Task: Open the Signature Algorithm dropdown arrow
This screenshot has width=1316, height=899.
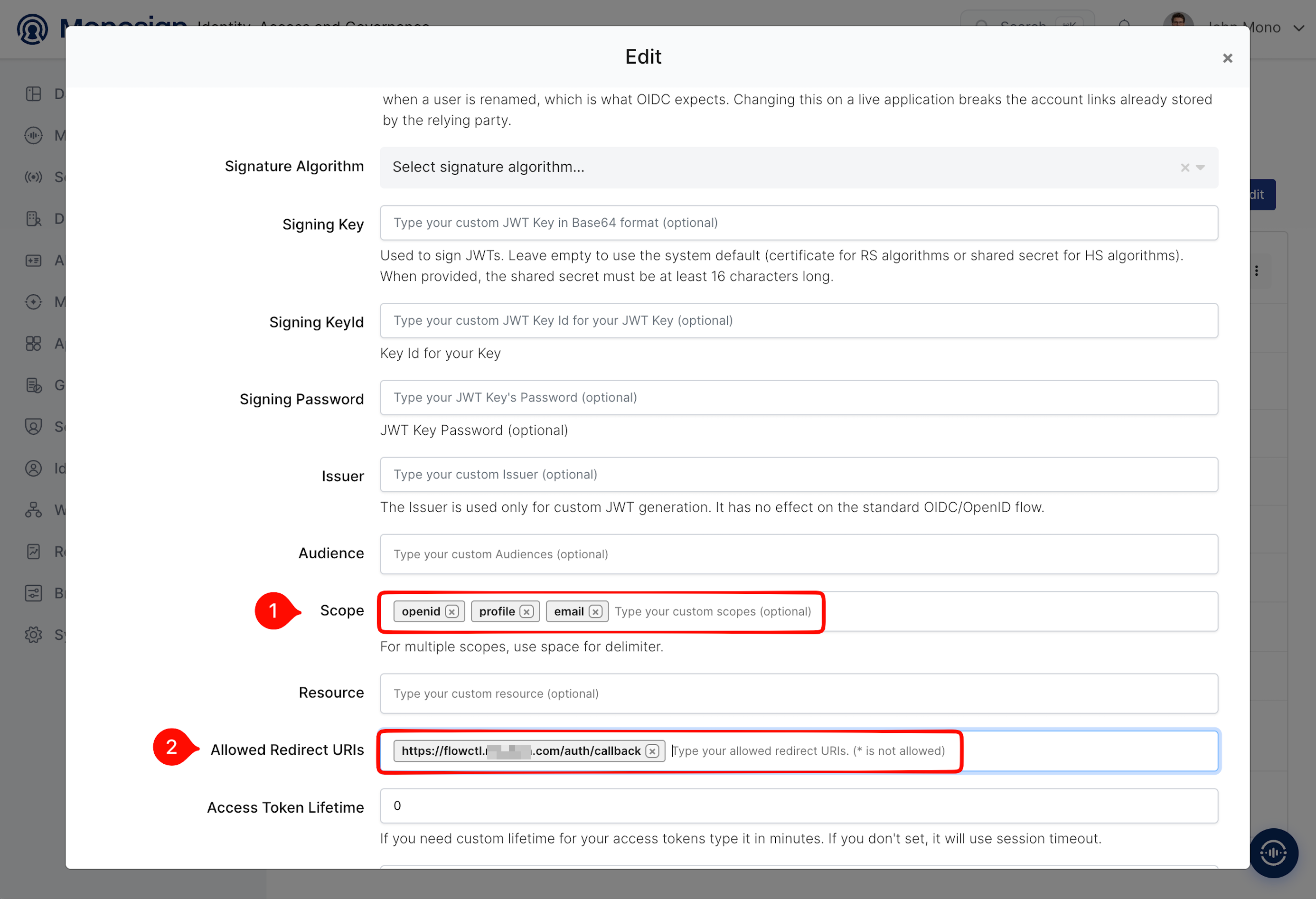Action: pyautogui.click(x=1200, y=168)
